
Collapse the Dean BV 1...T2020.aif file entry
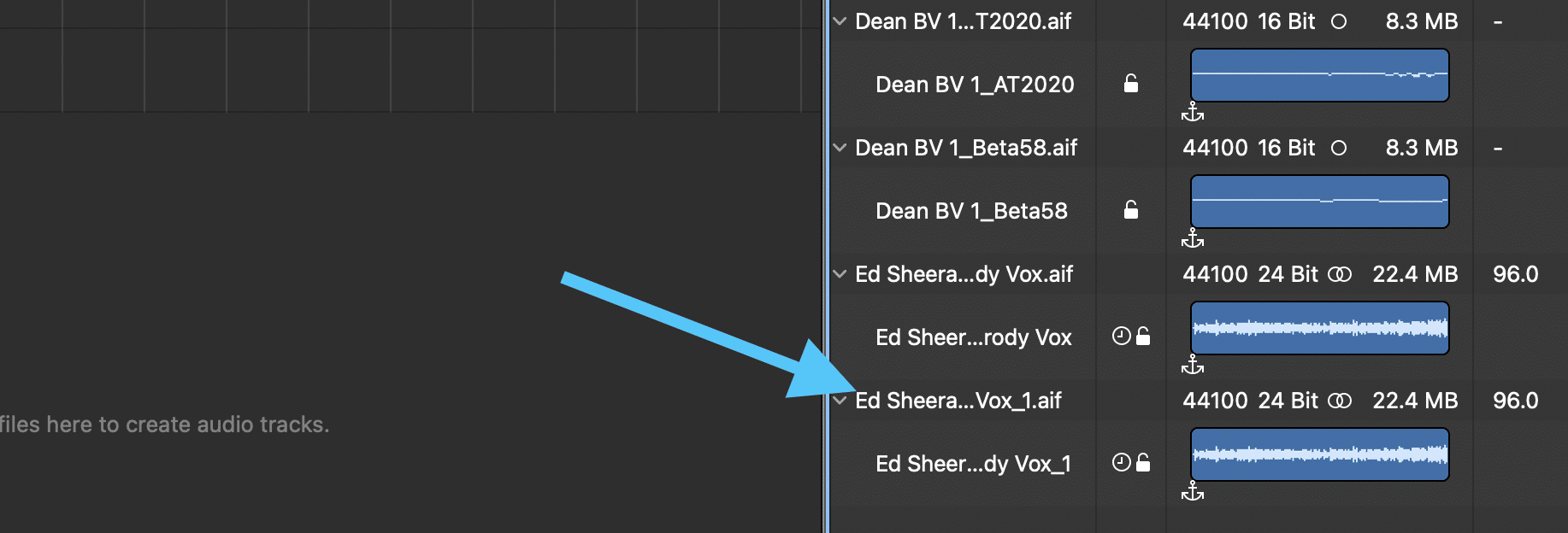pos(840,21)
